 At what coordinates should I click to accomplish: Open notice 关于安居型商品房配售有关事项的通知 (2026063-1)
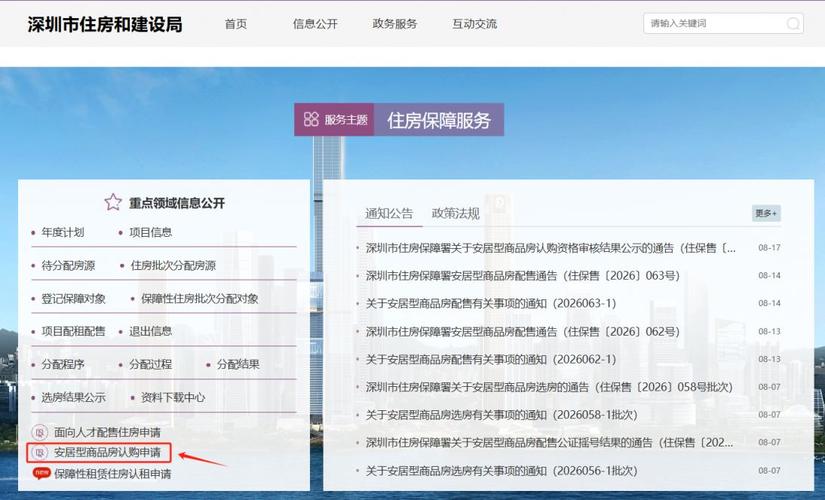491,303
